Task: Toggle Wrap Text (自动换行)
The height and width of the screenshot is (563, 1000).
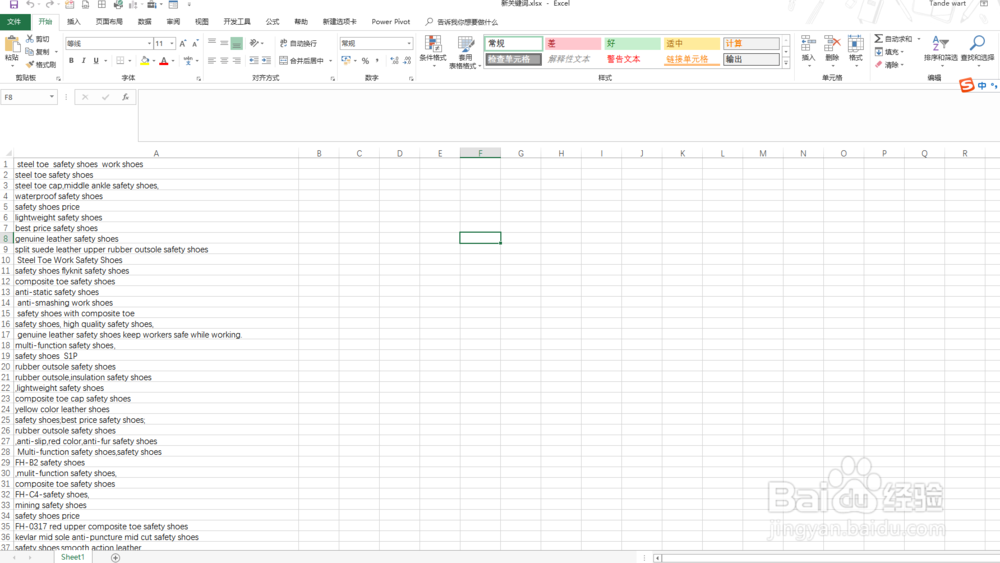Action: click(298, 43)
